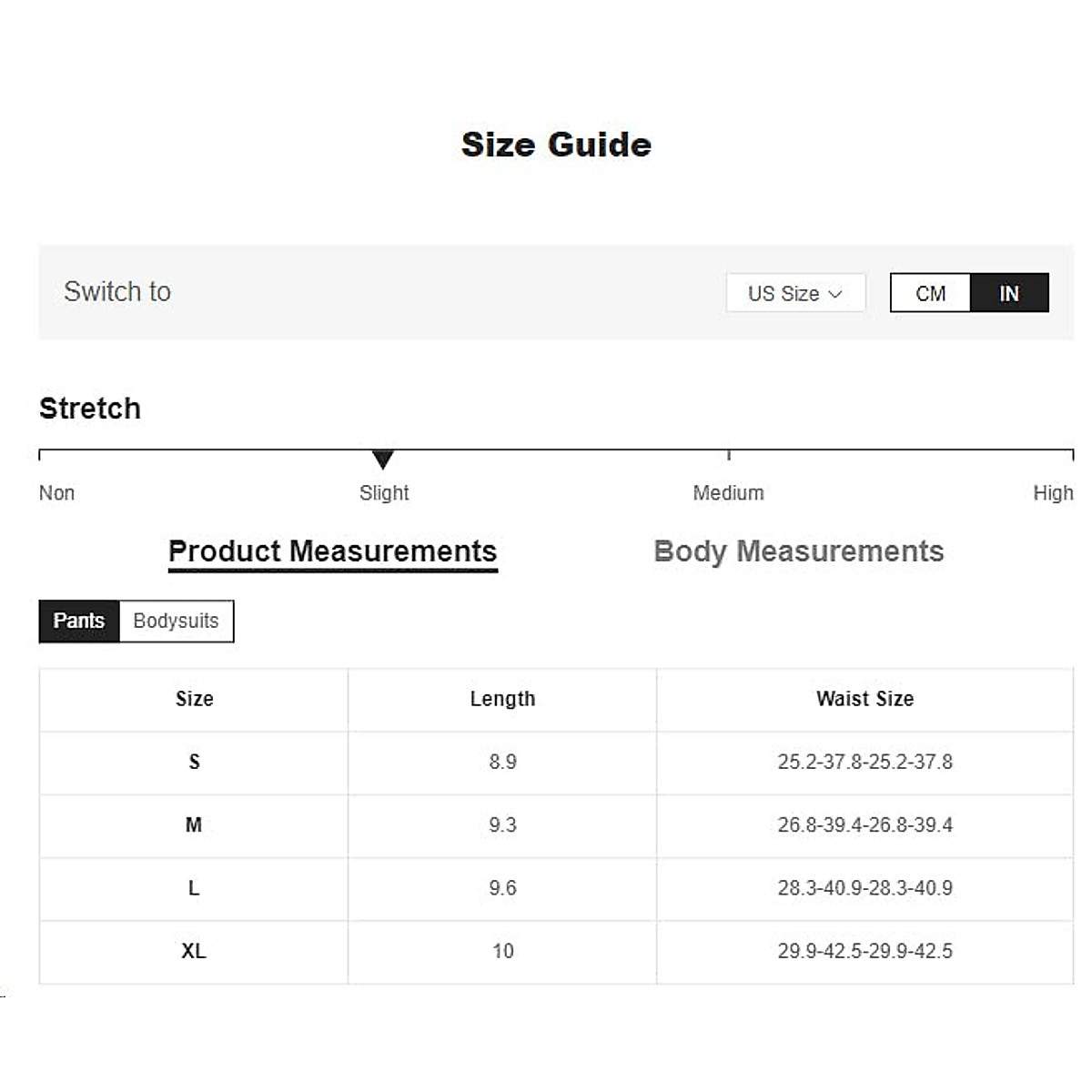Click the High stretch label
This screenshot has width=1092, height=1092.
tap(1053, 493)
